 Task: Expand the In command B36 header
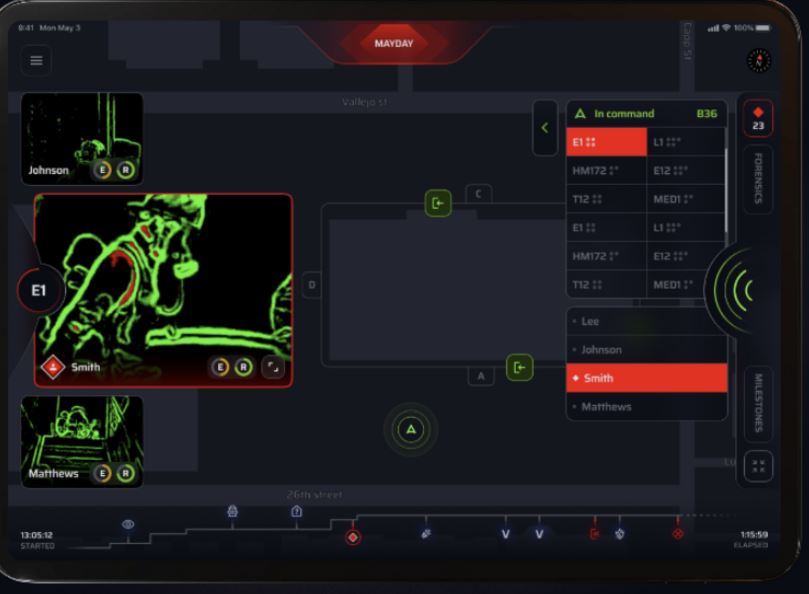[x=646, y=114]
